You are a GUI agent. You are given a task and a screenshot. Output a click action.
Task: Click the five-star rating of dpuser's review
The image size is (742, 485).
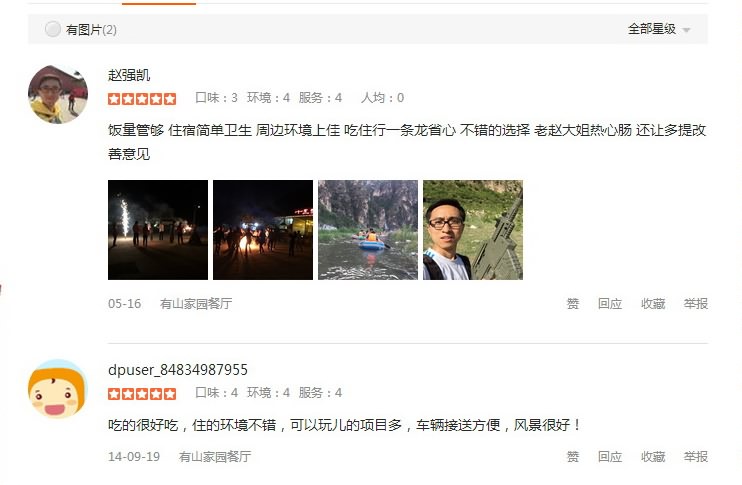coord(142,394)
